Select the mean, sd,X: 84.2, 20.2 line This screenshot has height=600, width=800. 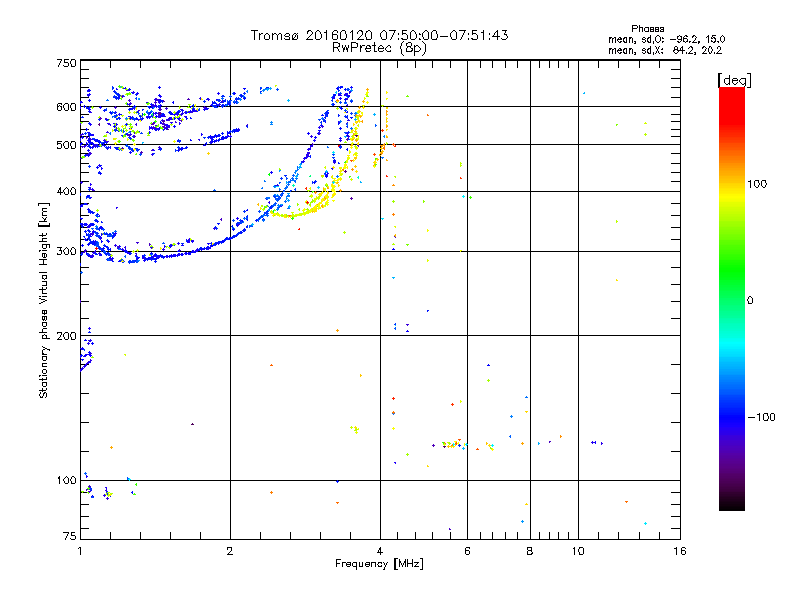click(x=665, y=50)
